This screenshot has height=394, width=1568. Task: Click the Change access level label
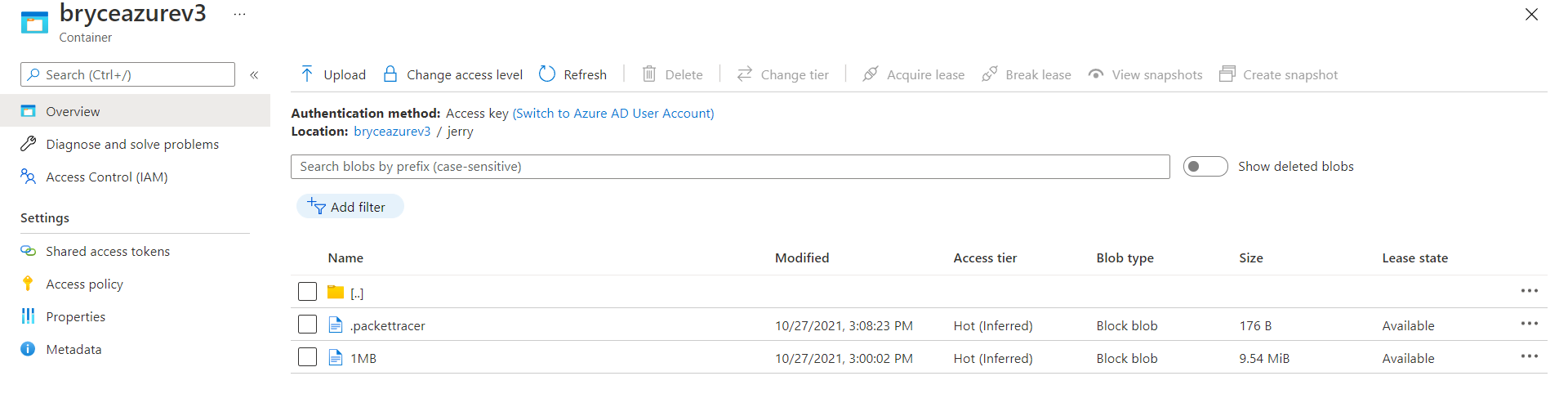point(465,74)
